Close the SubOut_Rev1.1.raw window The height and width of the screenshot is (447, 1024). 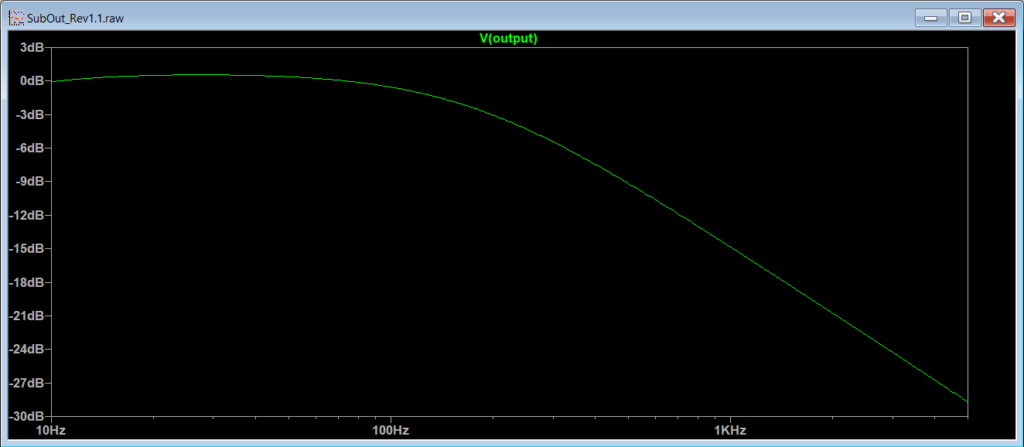coord(999,18)
